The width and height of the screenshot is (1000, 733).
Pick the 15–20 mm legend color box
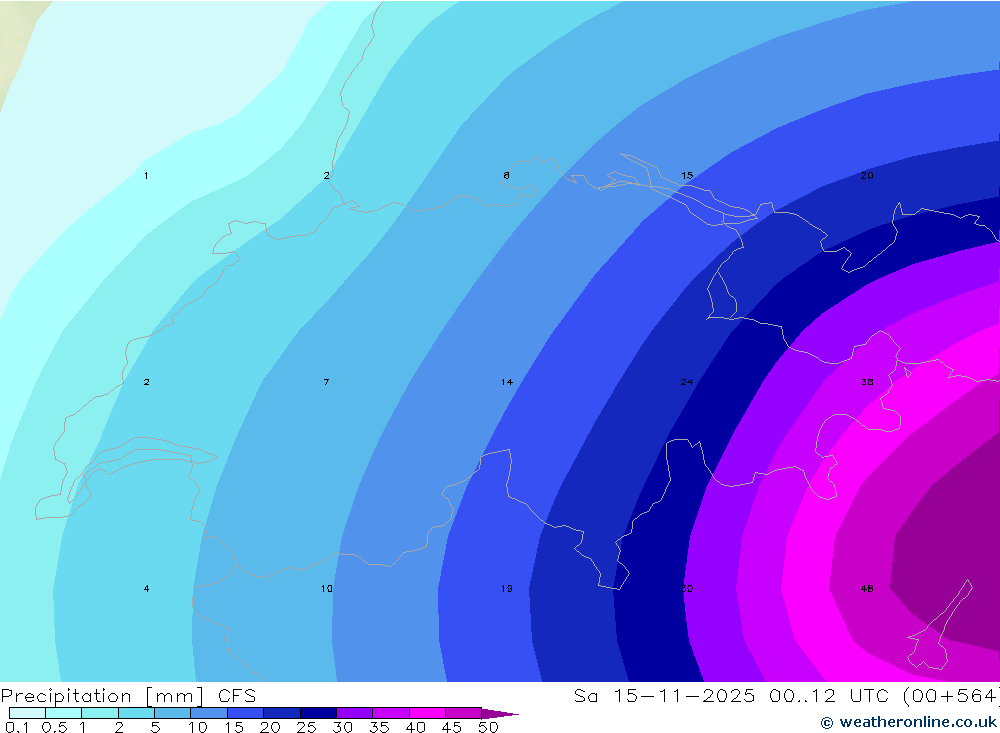245,713
